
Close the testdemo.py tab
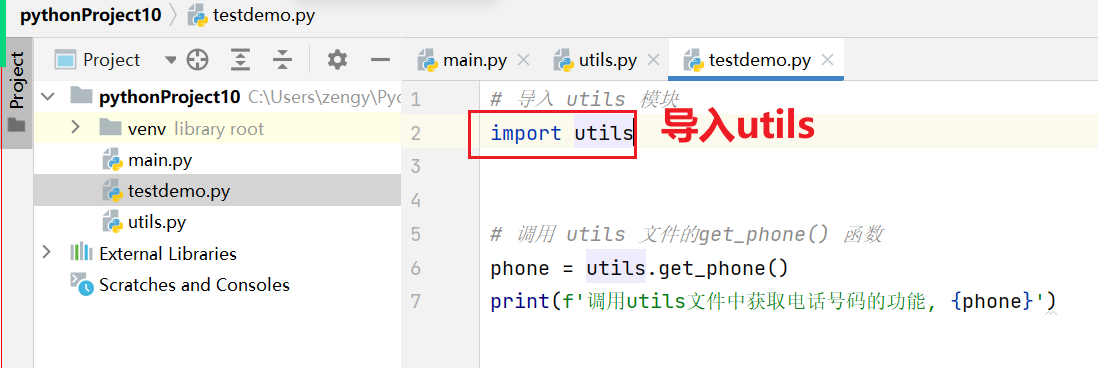pyautogui.click(x=827, y=60)
